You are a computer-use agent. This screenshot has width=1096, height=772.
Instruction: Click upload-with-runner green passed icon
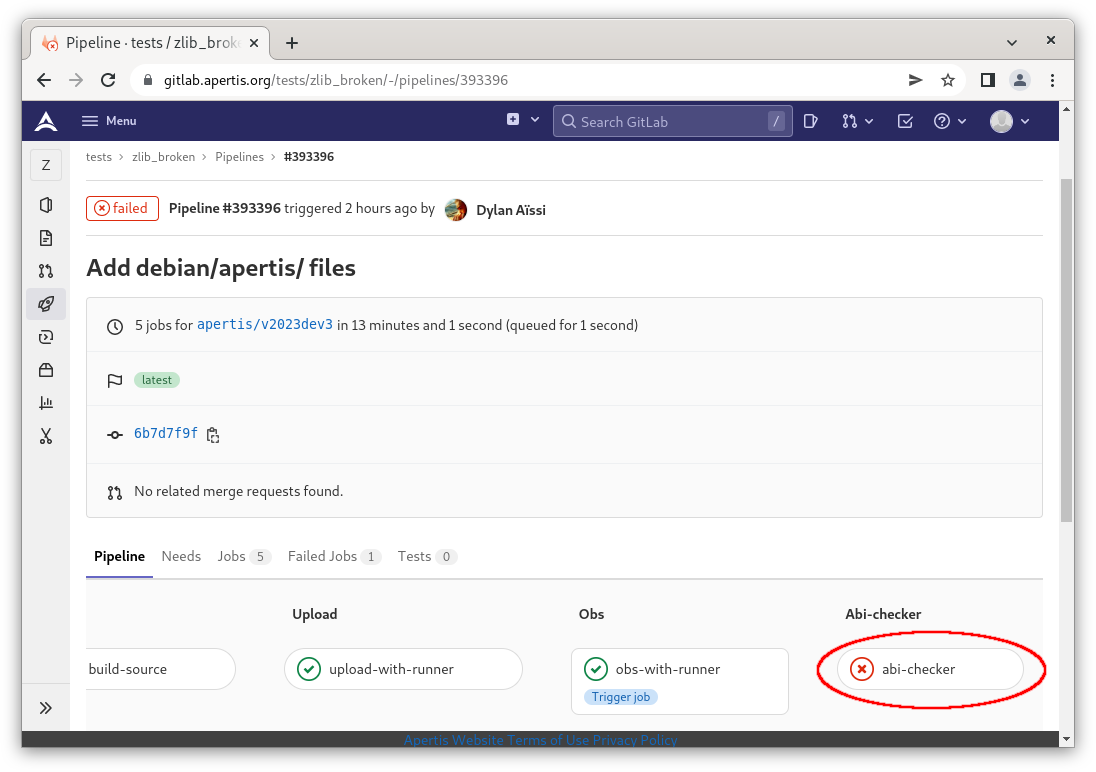[309, 669]
